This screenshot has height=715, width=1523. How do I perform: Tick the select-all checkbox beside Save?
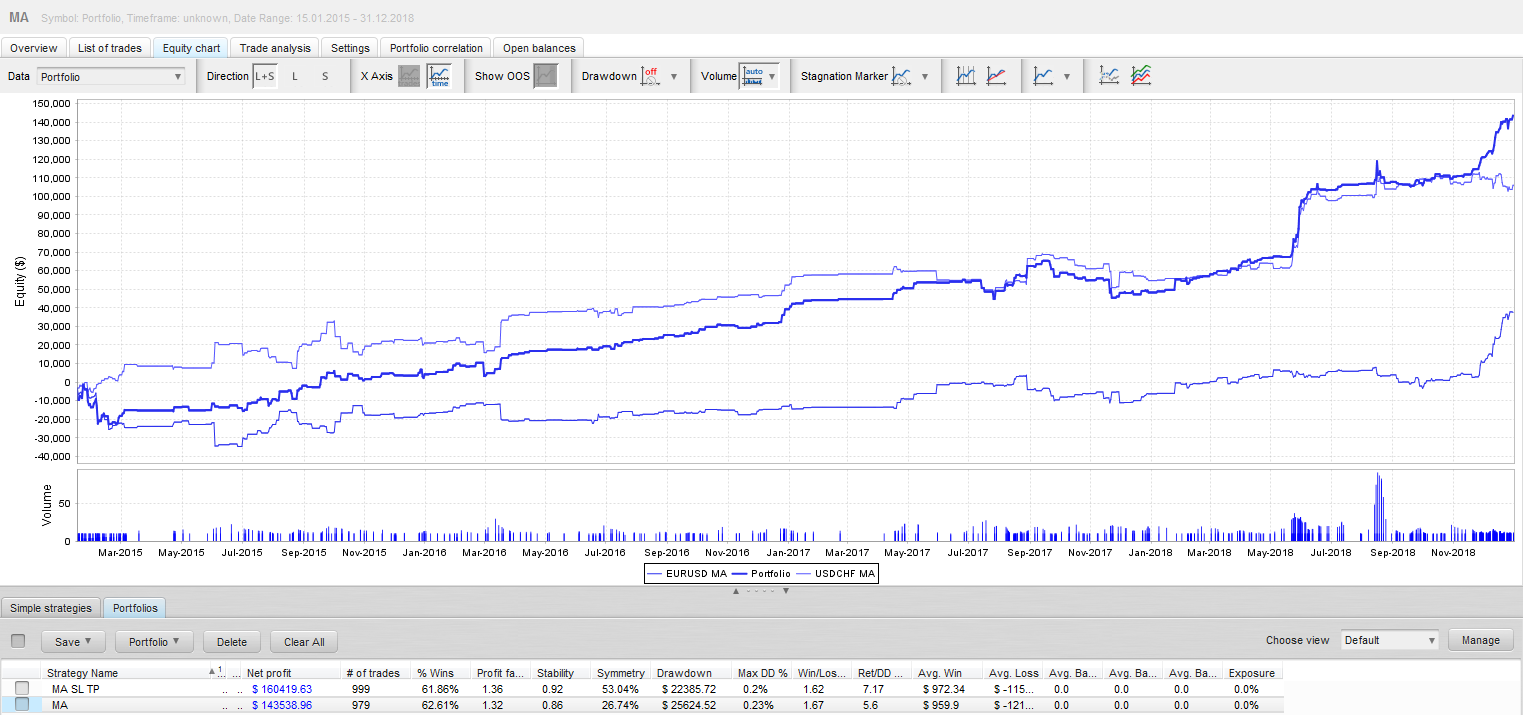[18, 641]
